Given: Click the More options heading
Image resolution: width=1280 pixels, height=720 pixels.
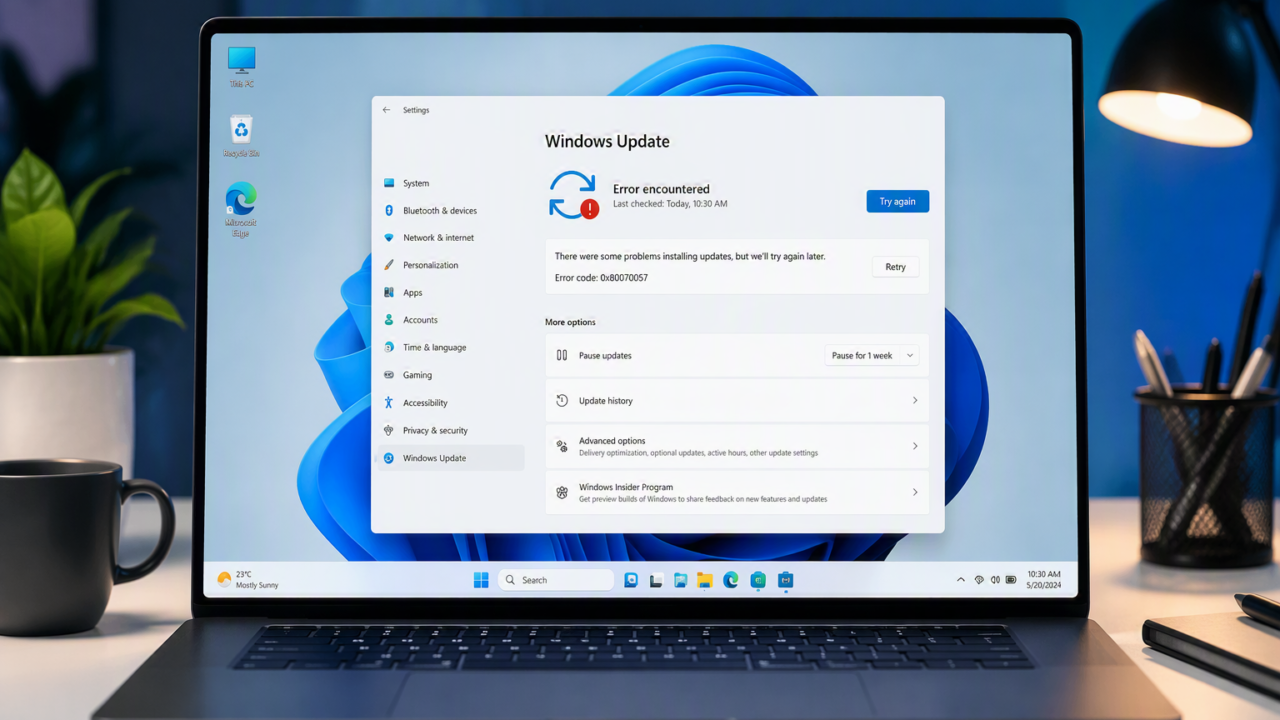Looking at the screenshot, I should [570, 322].
